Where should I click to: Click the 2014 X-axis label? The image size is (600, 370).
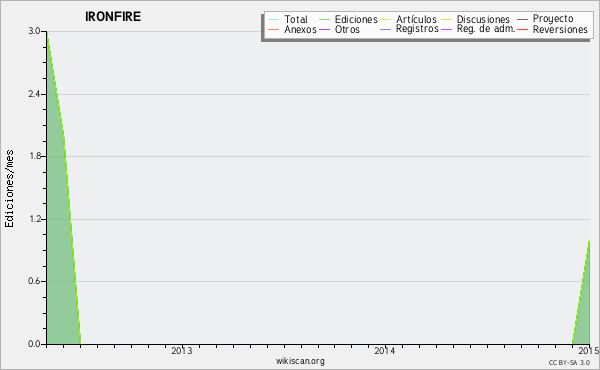pyautogui.click(x=385, y=351)
